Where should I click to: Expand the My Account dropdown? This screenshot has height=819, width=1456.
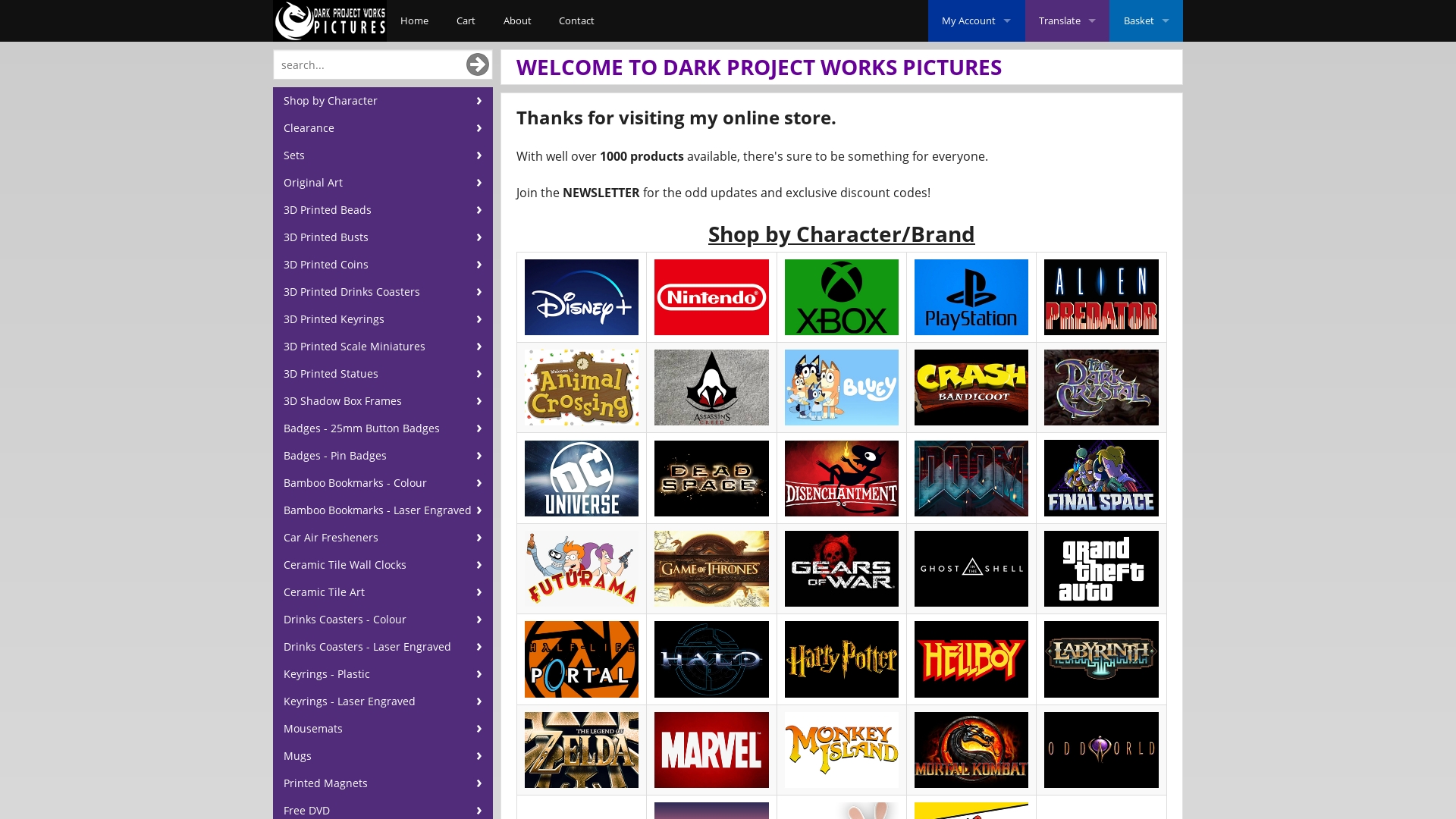click(976, 20)
